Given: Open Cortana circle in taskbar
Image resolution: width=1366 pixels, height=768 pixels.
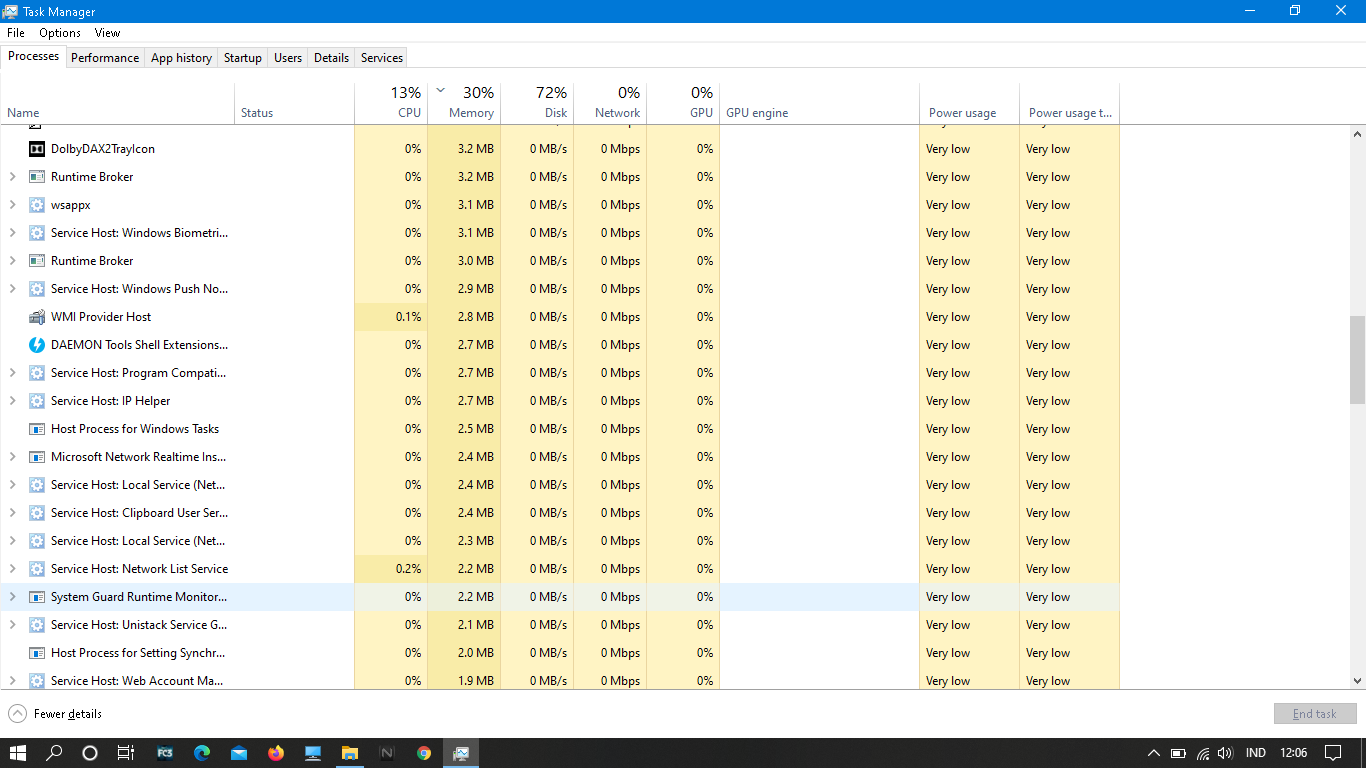Looking at the screenshot, I should pos(90,753).
